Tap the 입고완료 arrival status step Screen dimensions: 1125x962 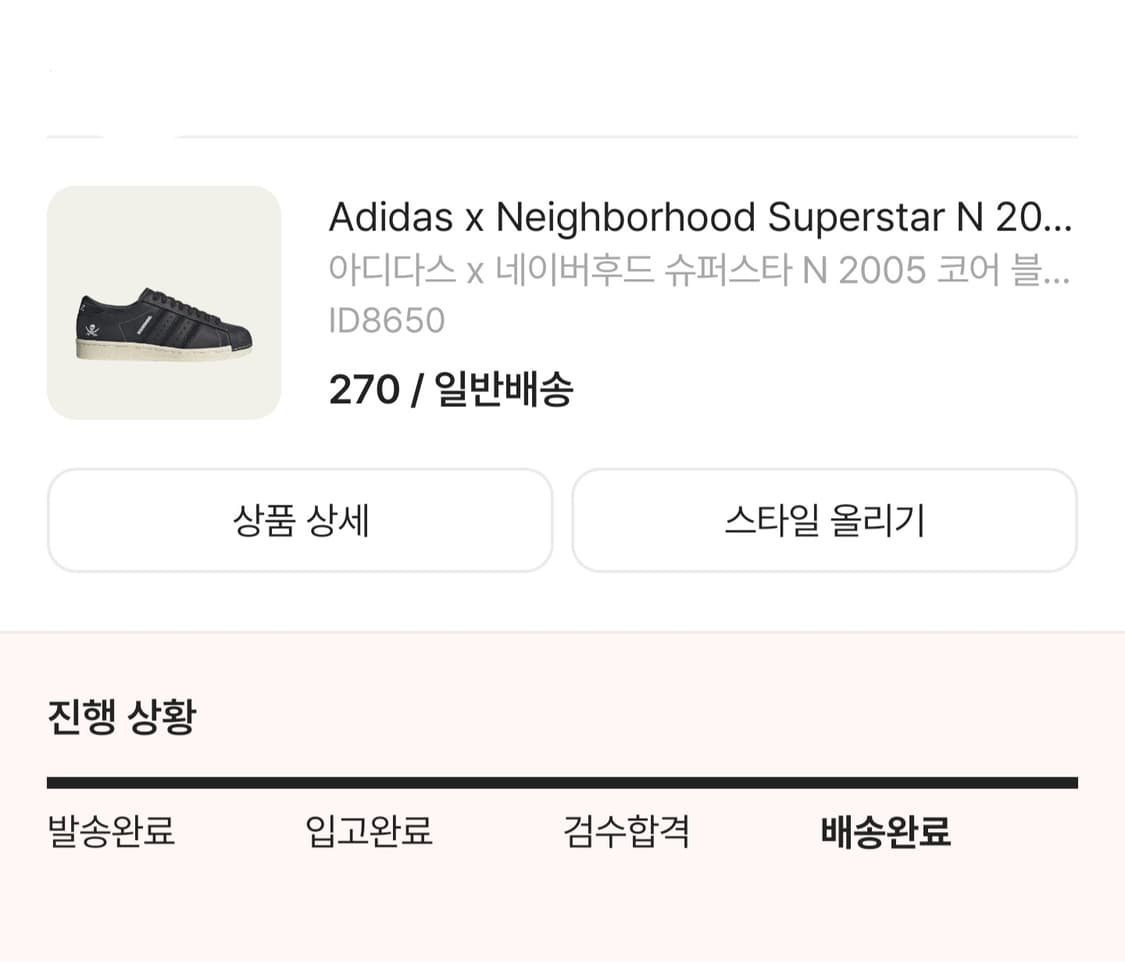(369, 832)
